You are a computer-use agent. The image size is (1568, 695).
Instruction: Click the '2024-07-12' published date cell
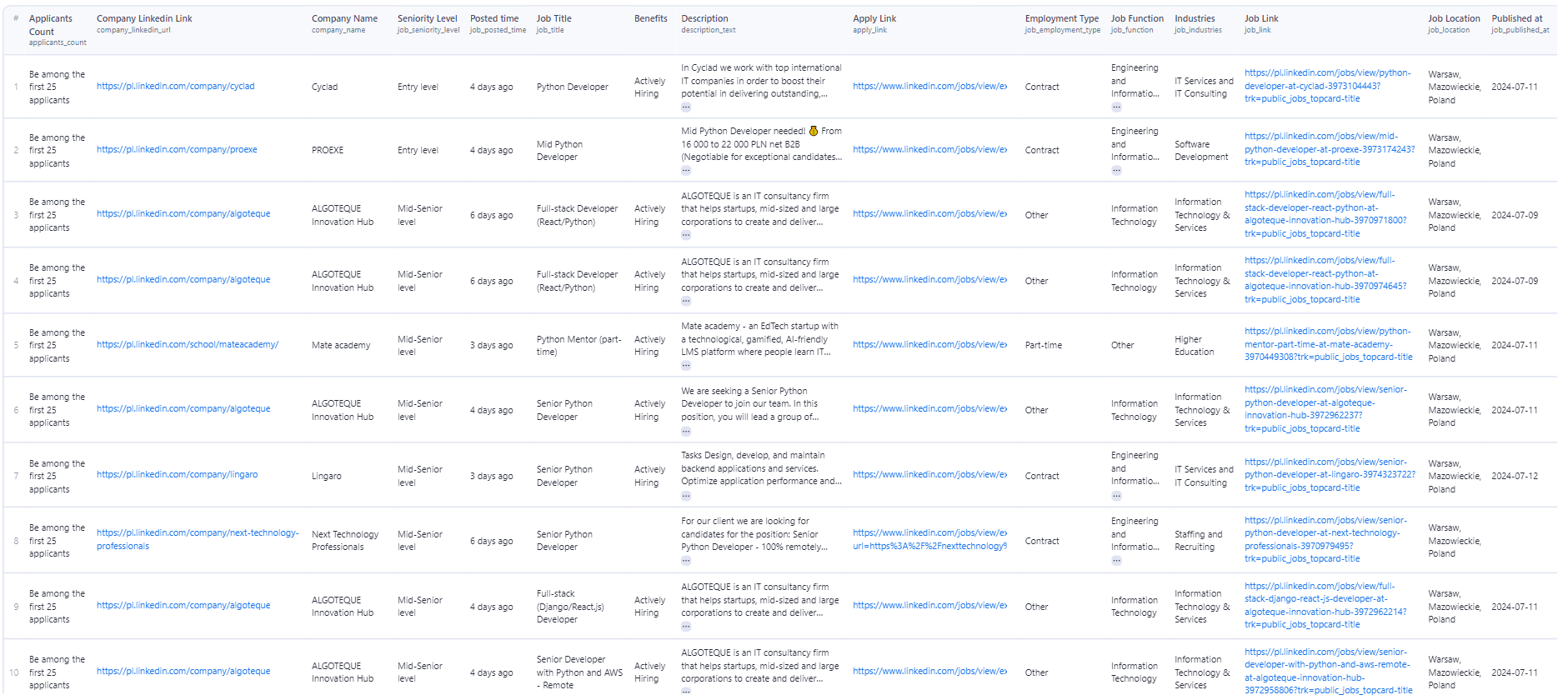[1515, 476]
